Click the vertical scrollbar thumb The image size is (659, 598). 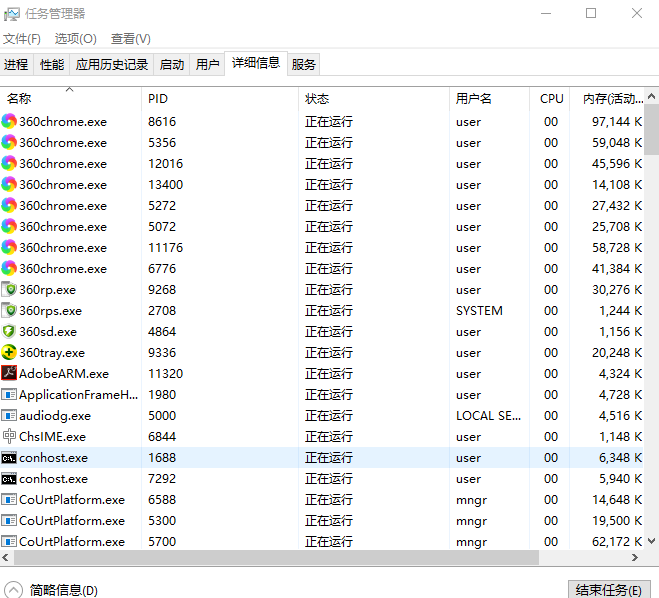(x=651, y=130)
